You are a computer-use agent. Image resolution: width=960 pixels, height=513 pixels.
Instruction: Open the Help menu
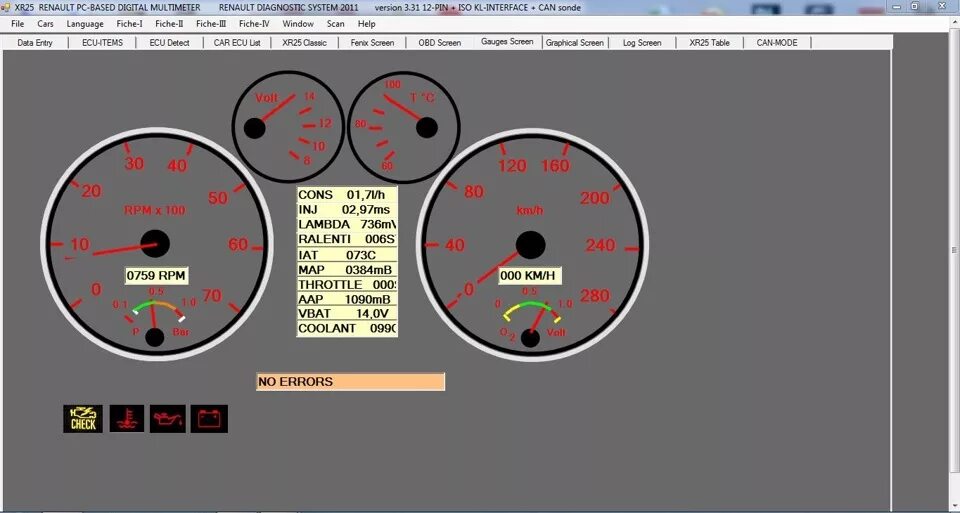(367, 24)
